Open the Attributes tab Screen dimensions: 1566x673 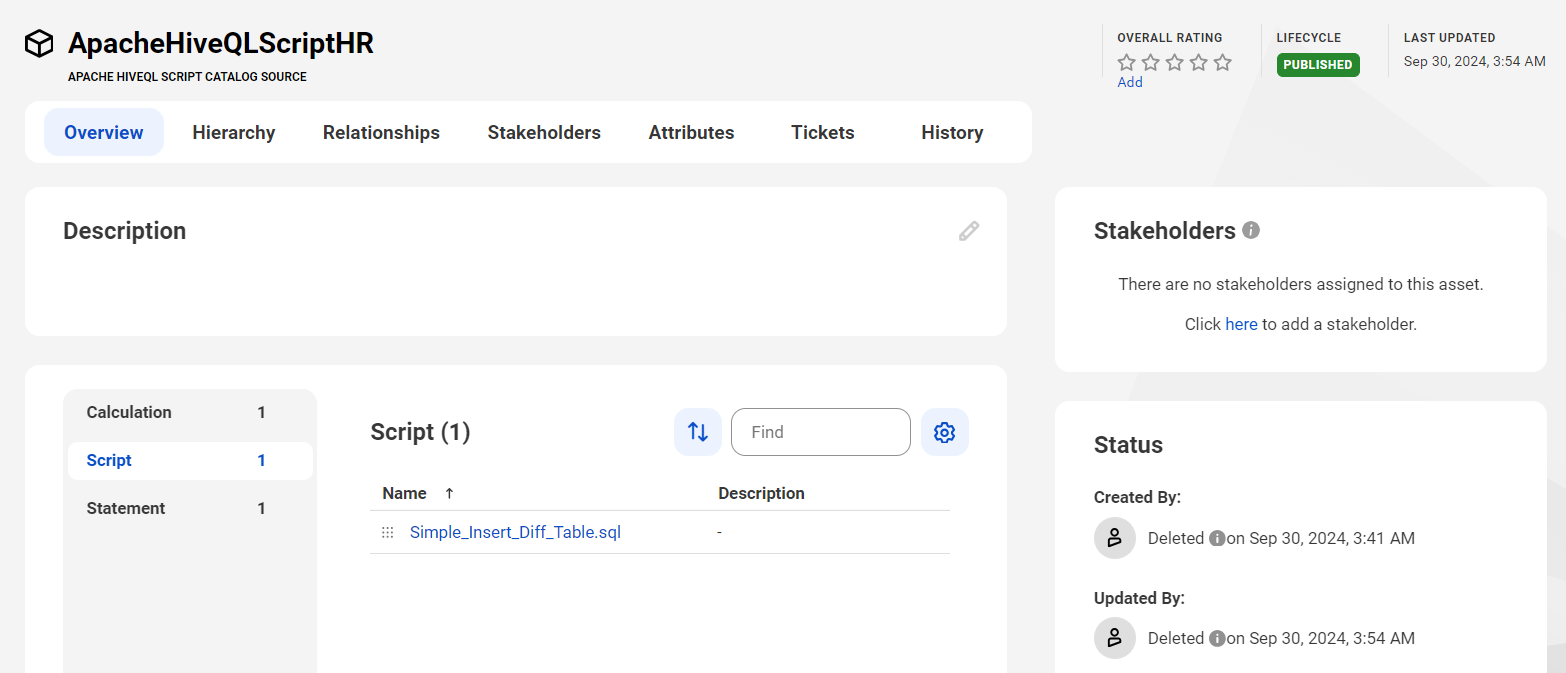(x=691, y=132)
